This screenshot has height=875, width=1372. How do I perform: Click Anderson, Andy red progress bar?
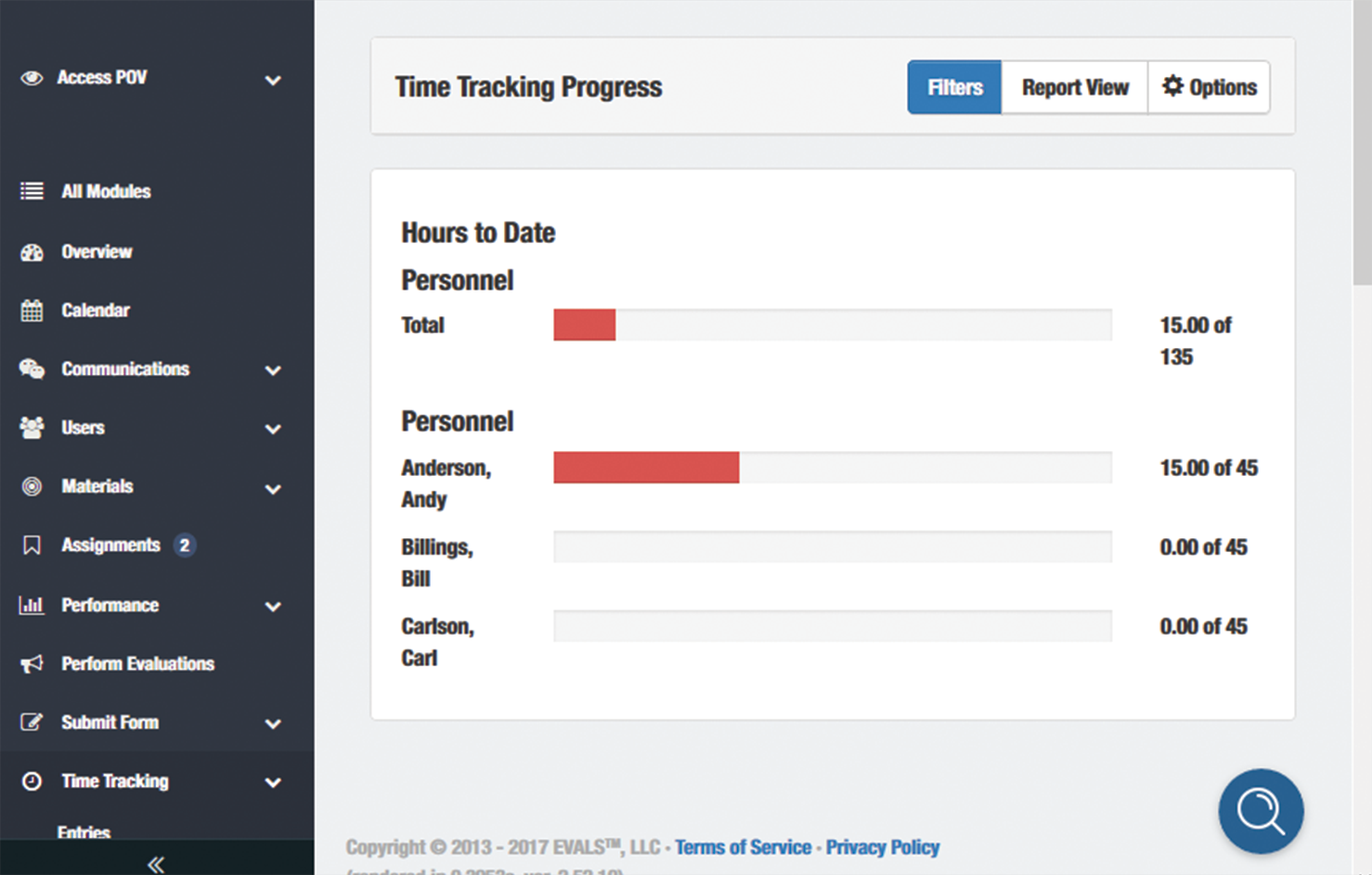[646, 468]
